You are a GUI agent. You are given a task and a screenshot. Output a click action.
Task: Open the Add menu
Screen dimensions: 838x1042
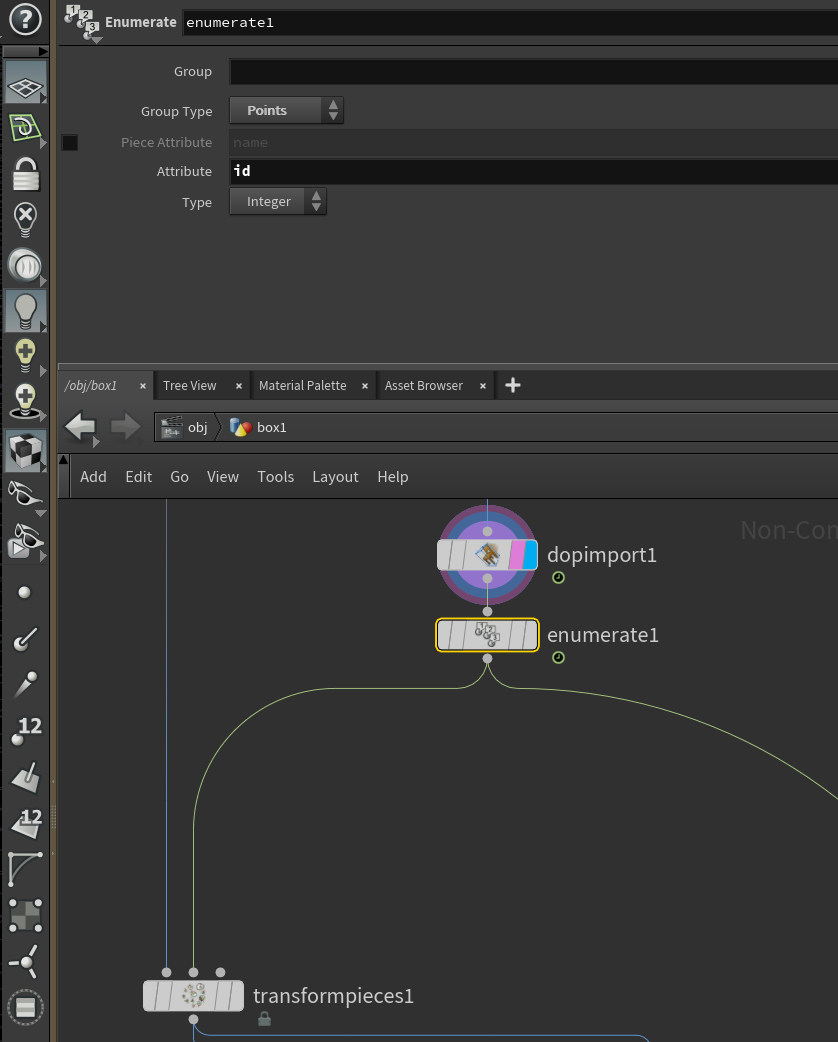(93, 476)
